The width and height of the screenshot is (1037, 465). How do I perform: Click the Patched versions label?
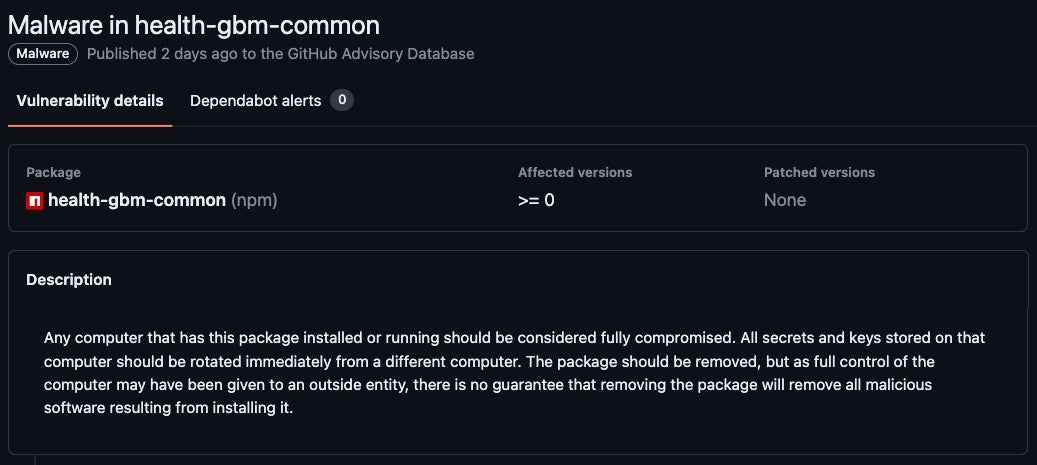[x=819, y=173]
